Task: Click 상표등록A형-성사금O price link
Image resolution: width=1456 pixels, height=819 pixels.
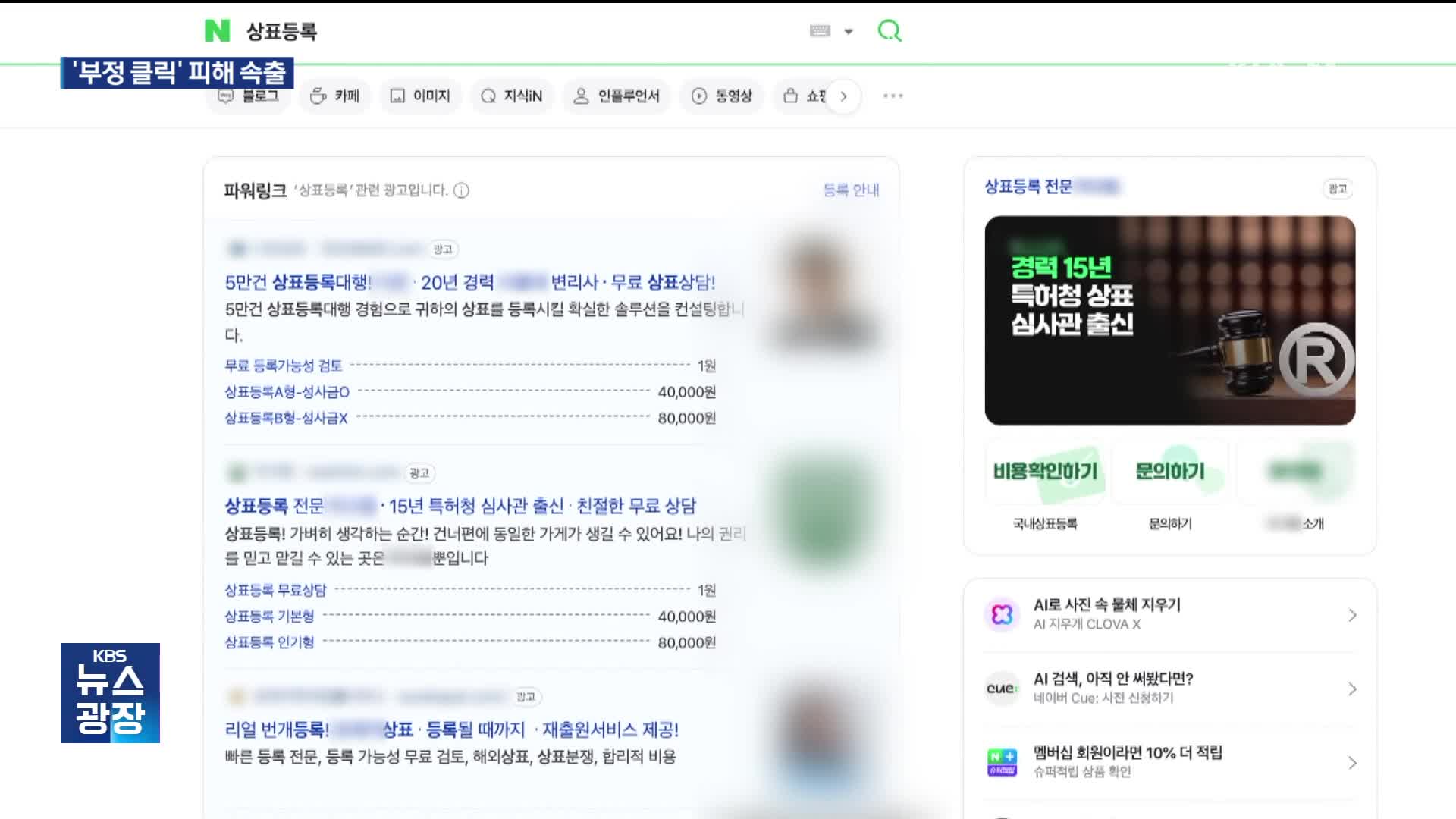Action: [x=287, y=392]
